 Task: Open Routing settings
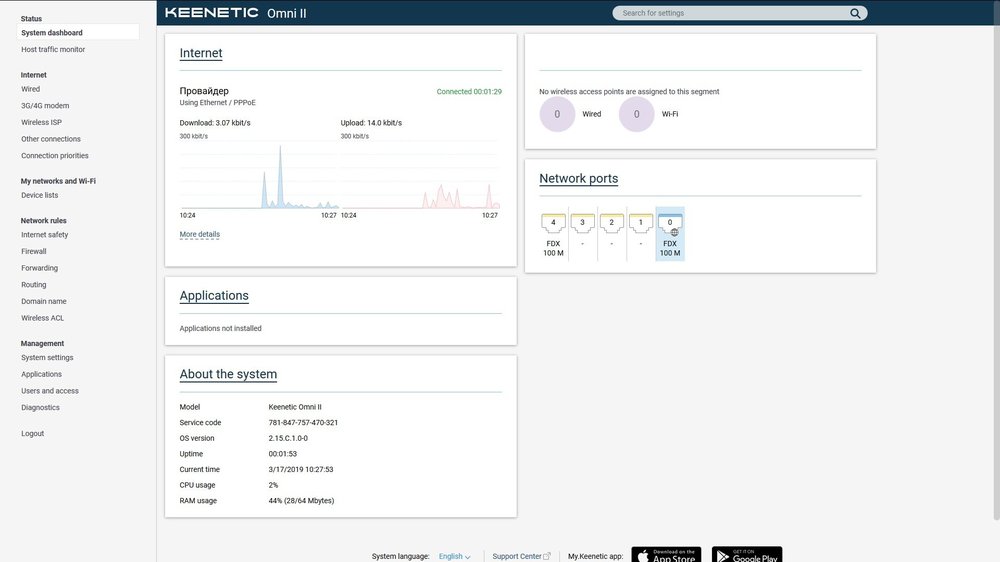(34, 285)
